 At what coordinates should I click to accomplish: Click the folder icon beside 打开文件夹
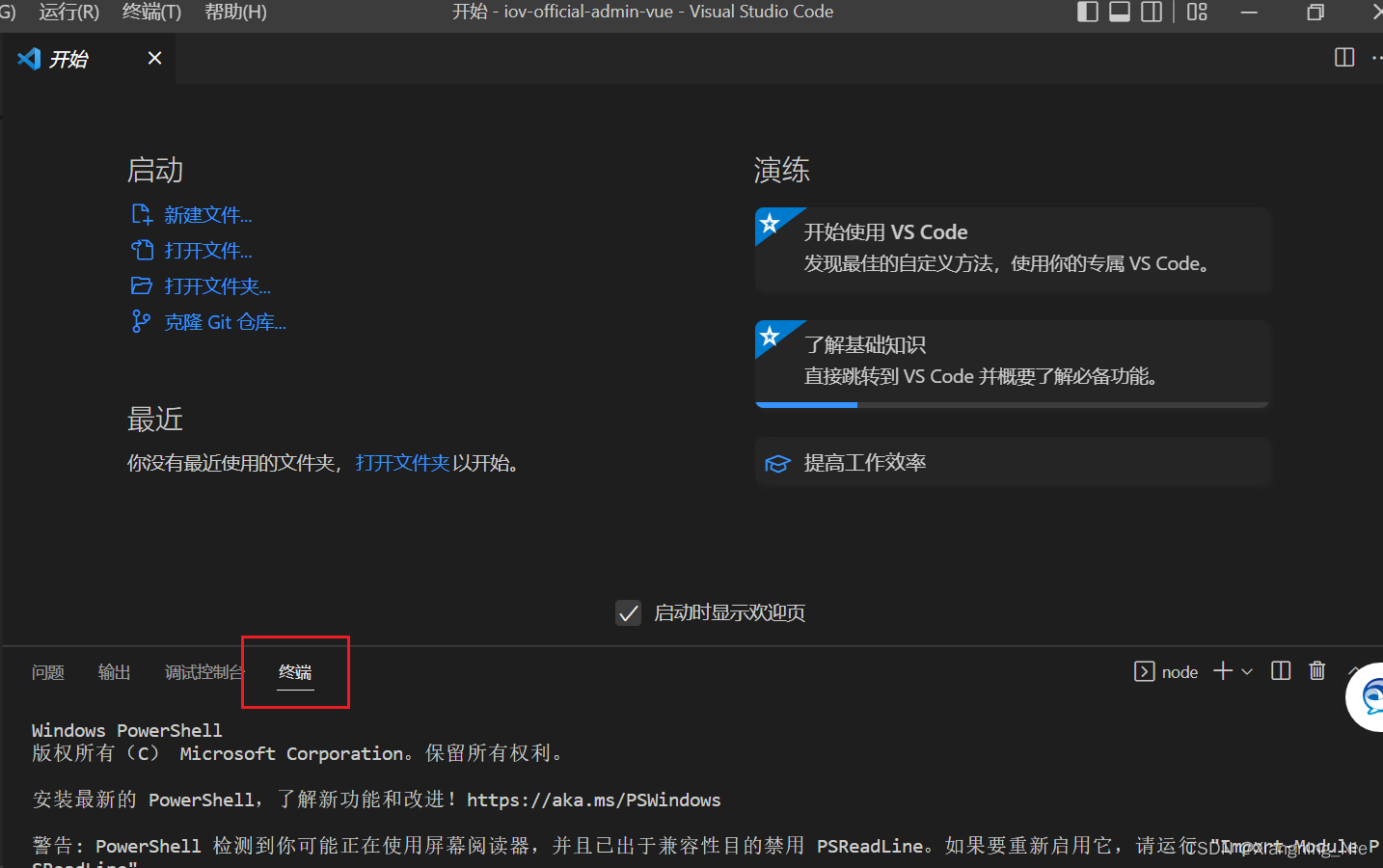[x=142, y=285]
